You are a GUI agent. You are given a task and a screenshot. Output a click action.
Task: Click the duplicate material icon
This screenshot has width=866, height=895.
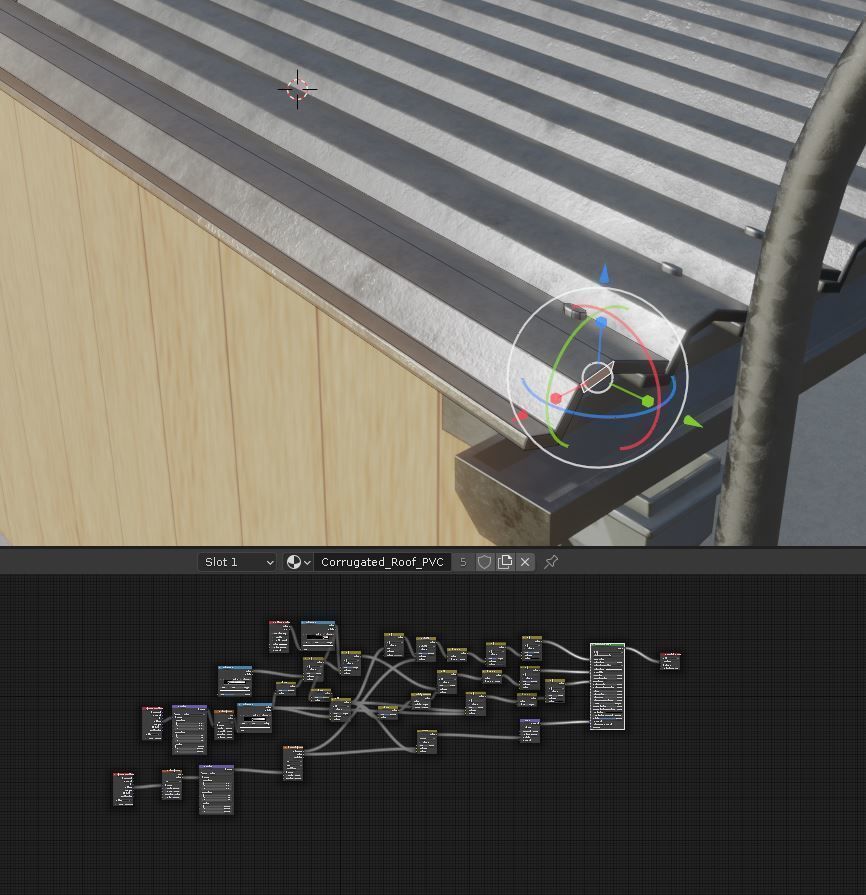[x=505, y=562]
